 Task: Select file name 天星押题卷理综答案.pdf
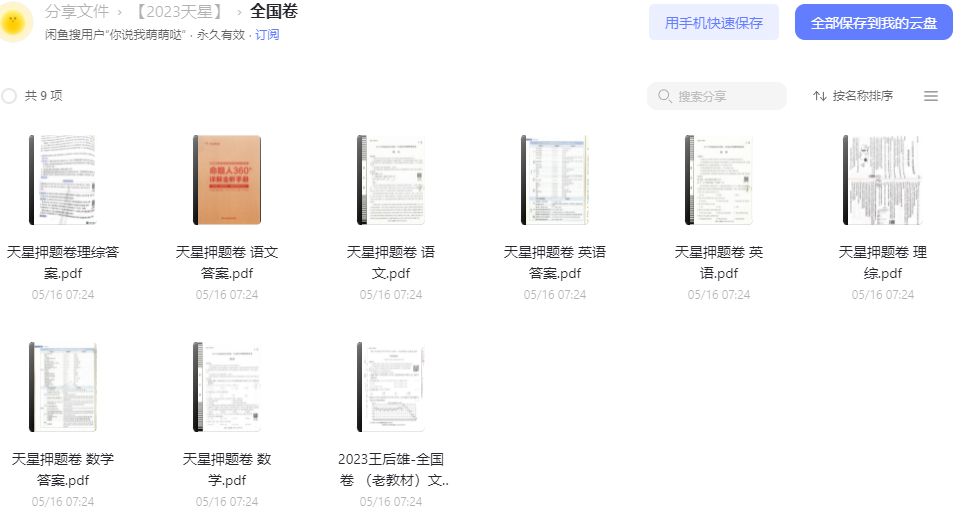(x=63, y=263)
